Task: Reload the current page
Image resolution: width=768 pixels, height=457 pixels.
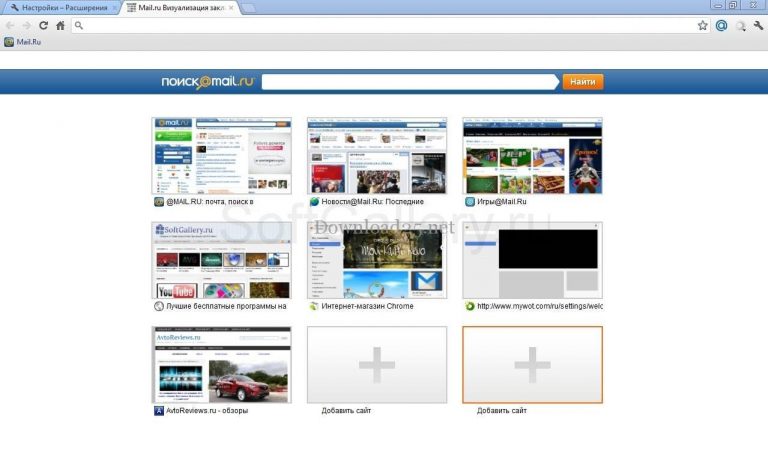Action: [x=44, y=25]
